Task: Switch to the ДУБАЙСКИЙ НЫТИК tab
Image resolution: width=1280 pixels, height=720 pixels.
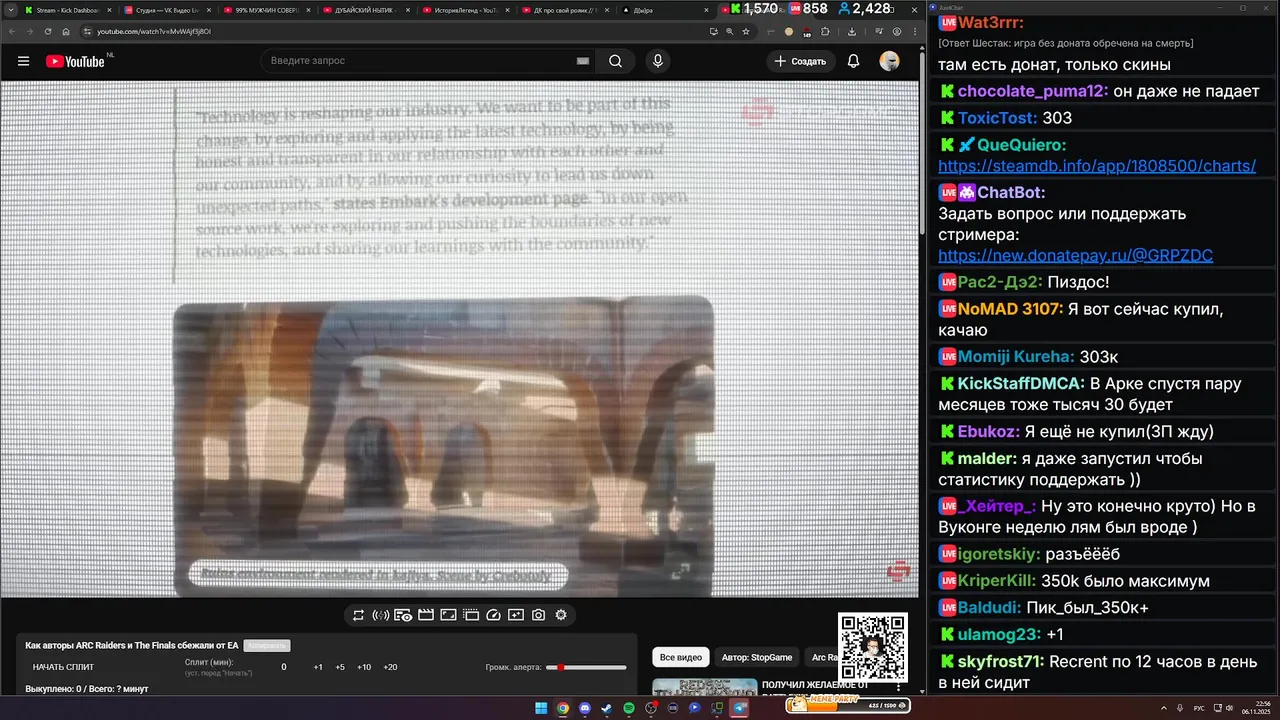Action: (366, 10)
